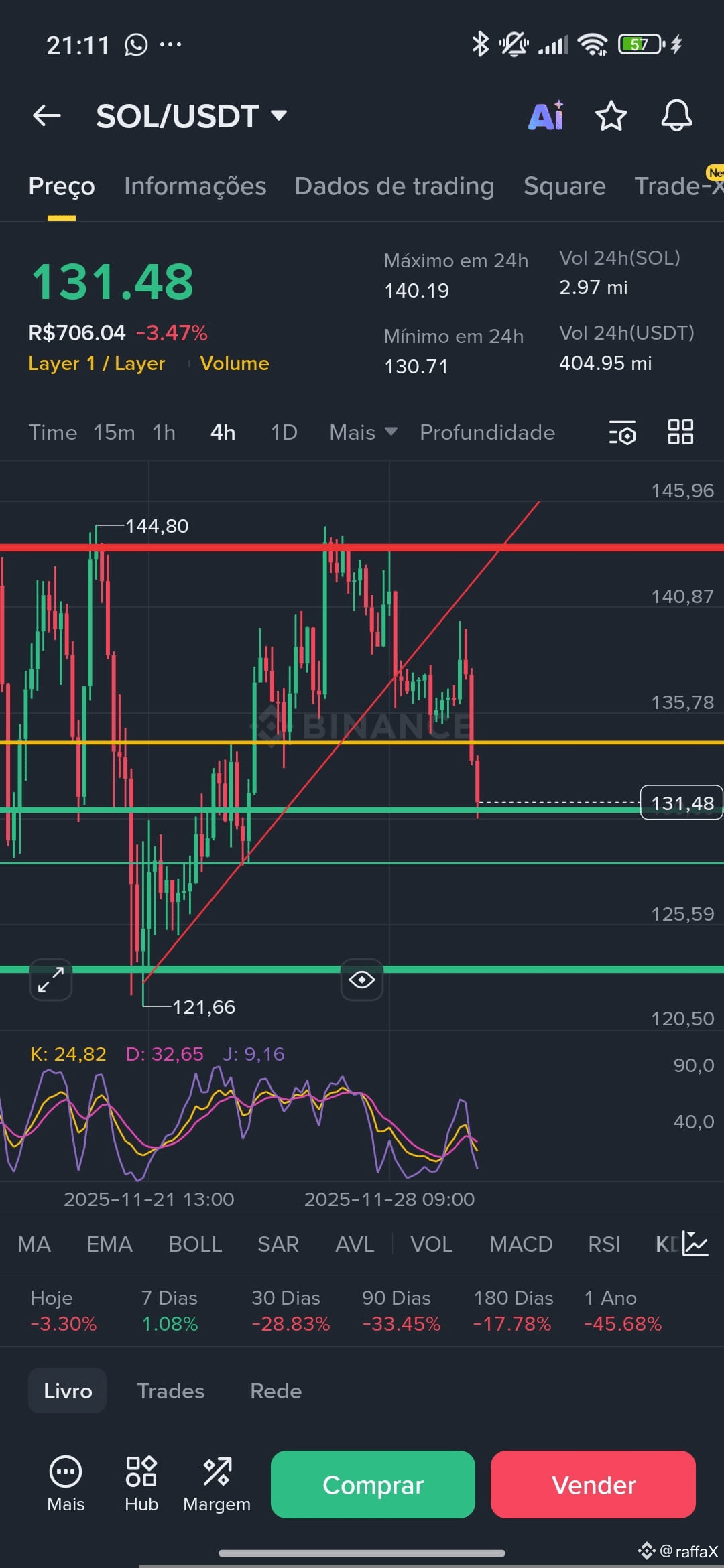
Task: Open indicator settings chart icon
Action: (x=695, y=1244)
